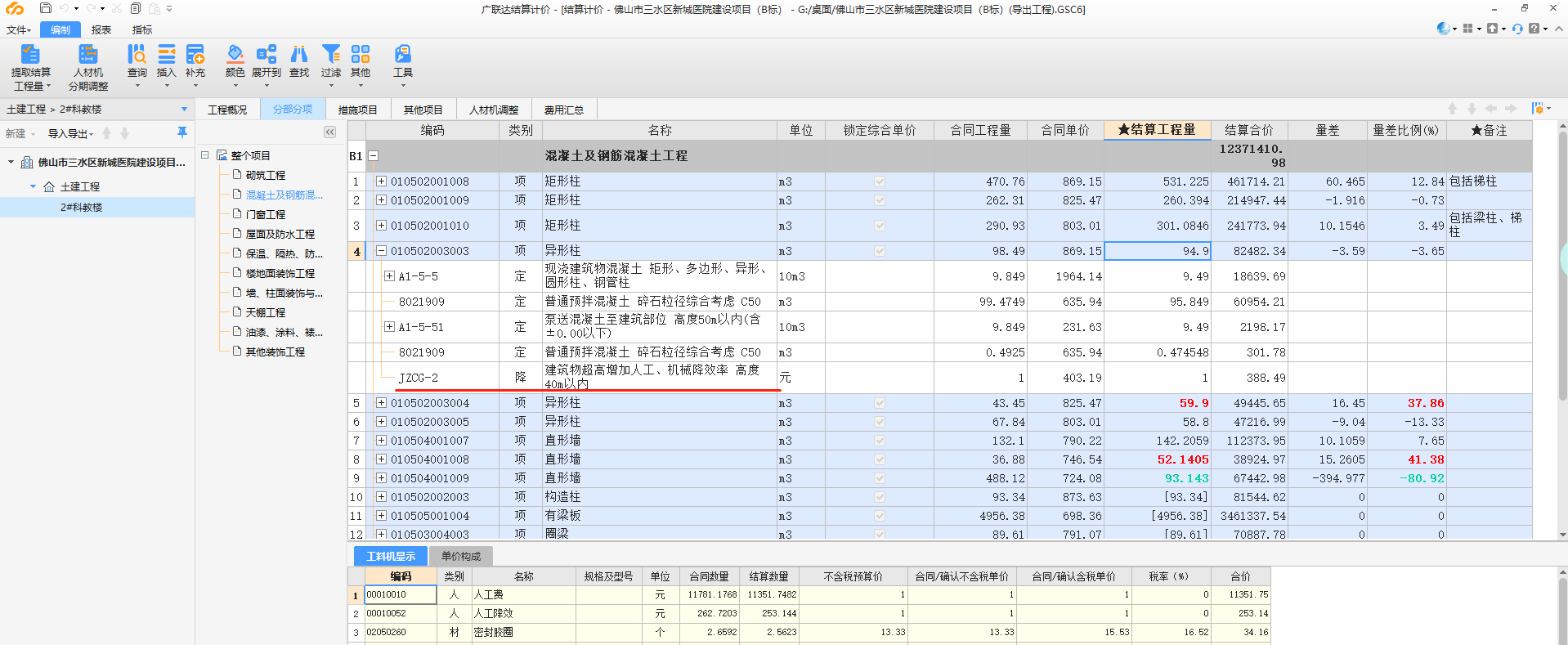
Task: Click the right arrow icon above the table
Action: [x=1511, y=109]
